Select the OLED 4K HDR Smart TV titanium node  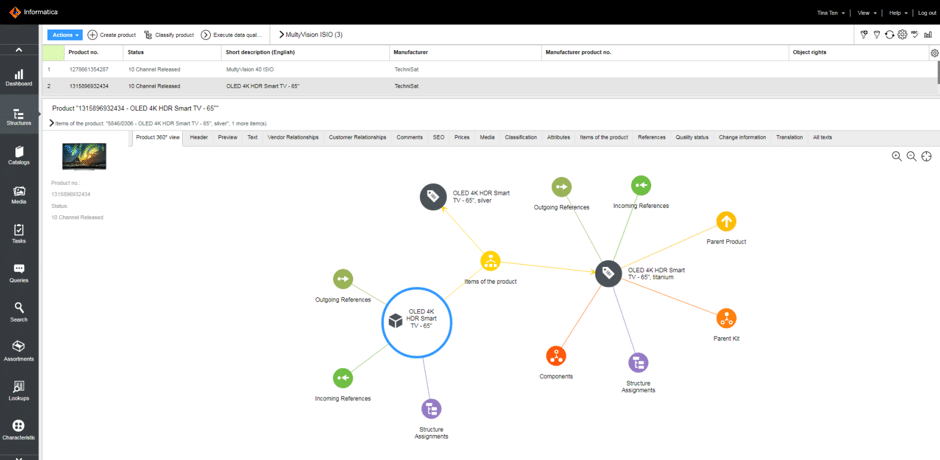coord(608,273)
